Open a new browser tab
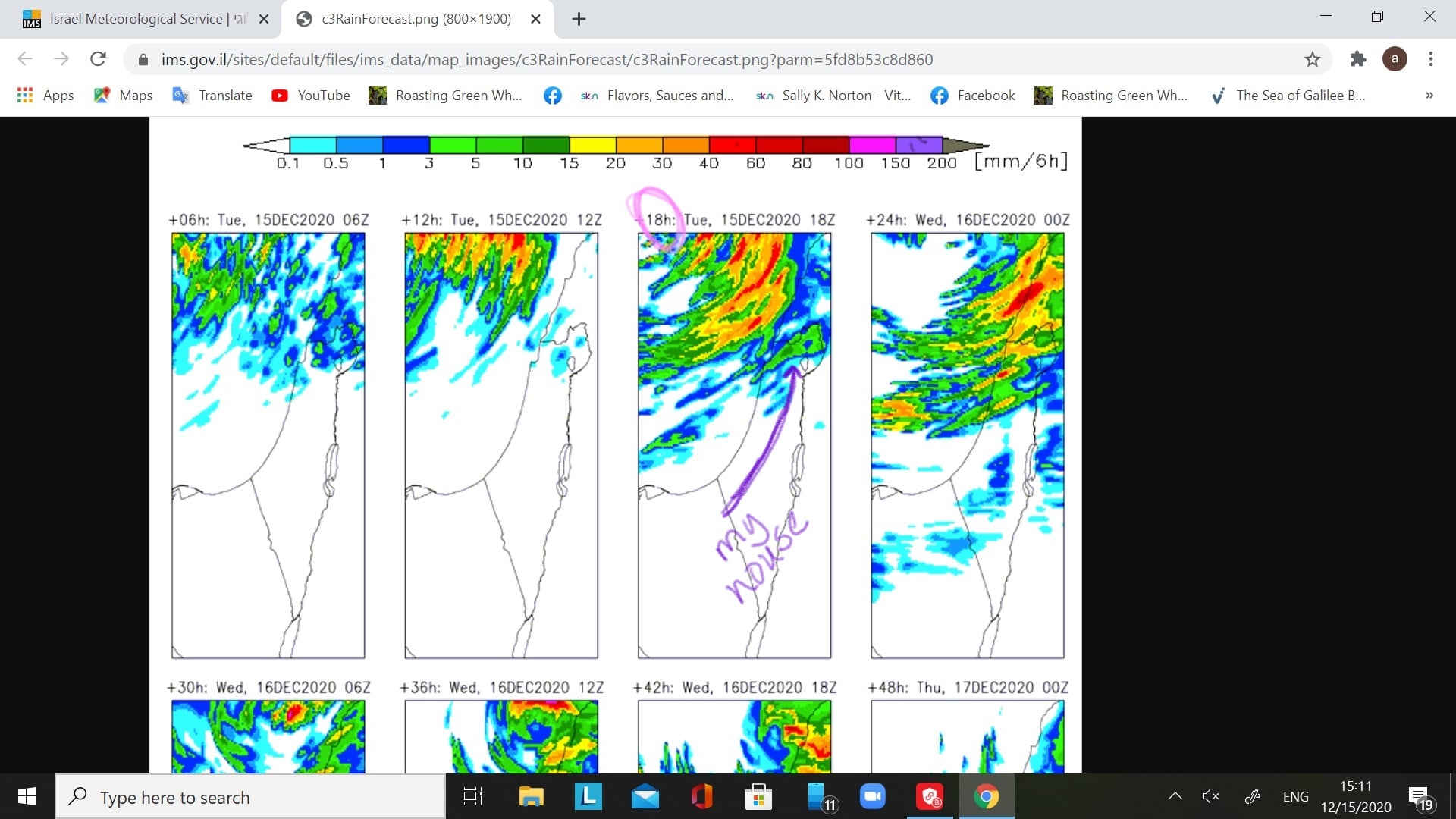The height and width of the screenshot is (819, 1456). [579, 19]
